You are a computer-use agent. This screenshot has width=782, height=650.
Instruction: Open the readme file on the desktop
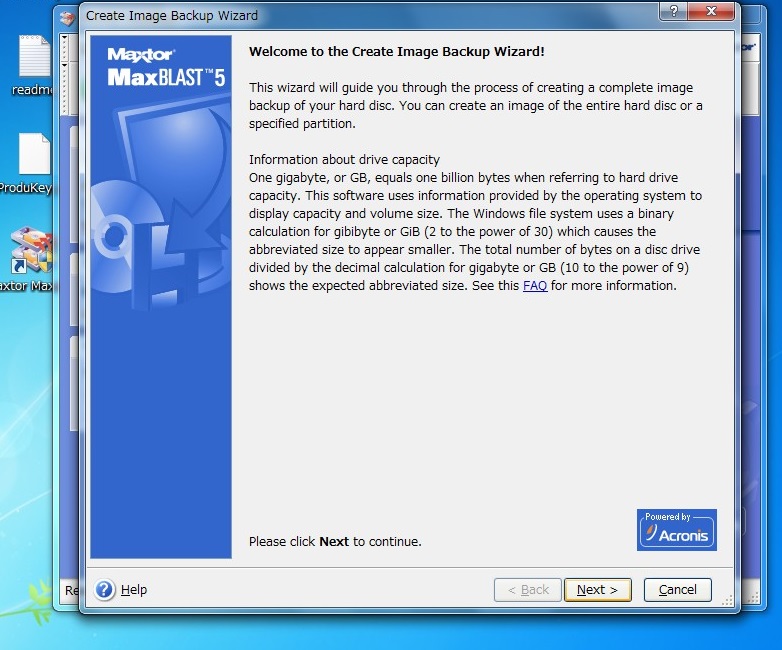point(32,65)
